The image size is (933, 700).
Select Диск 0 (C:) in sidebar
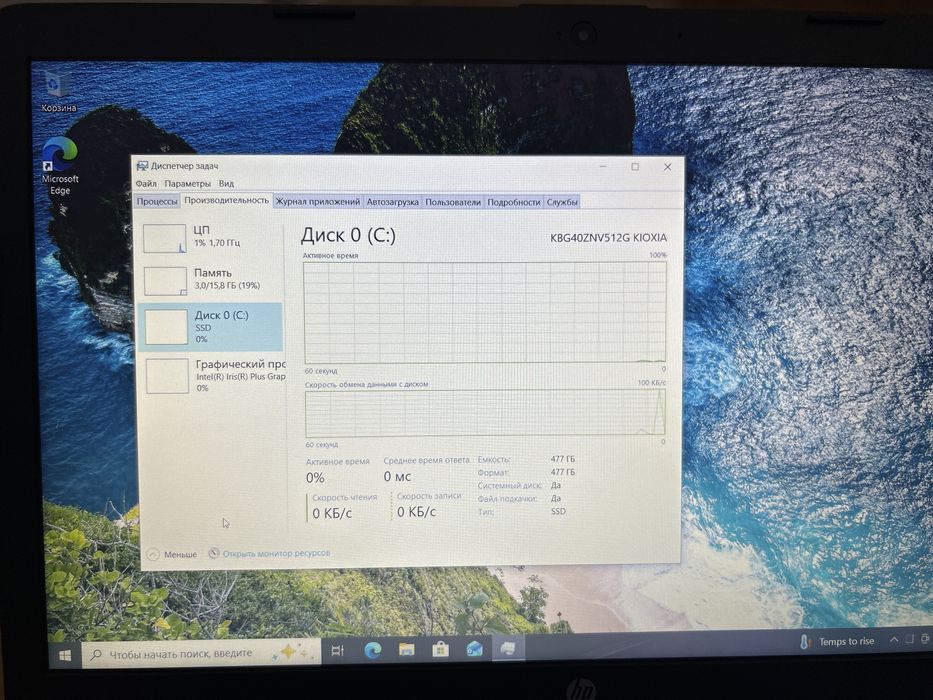210,326
